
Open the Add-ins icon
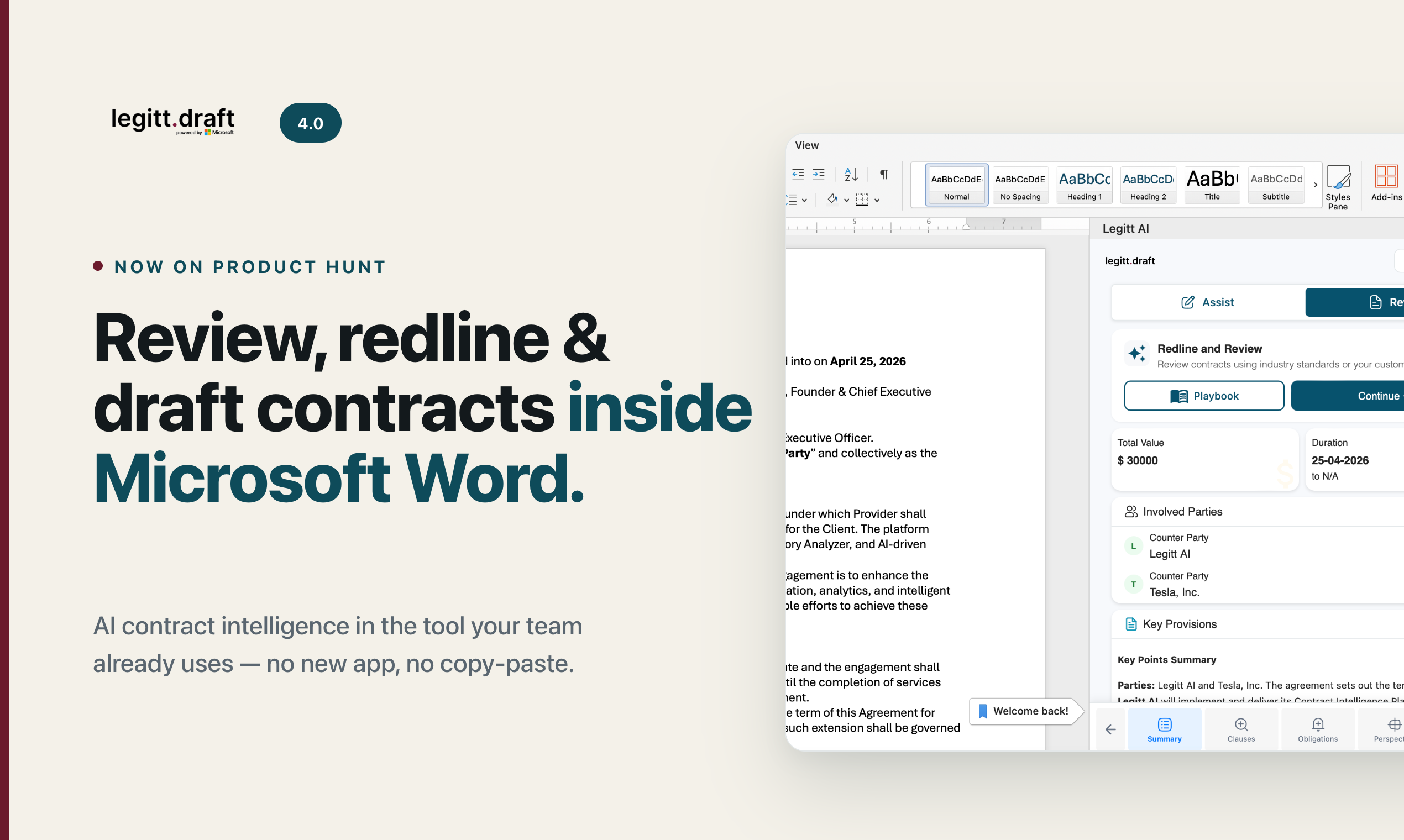[x=1386, y=182]
